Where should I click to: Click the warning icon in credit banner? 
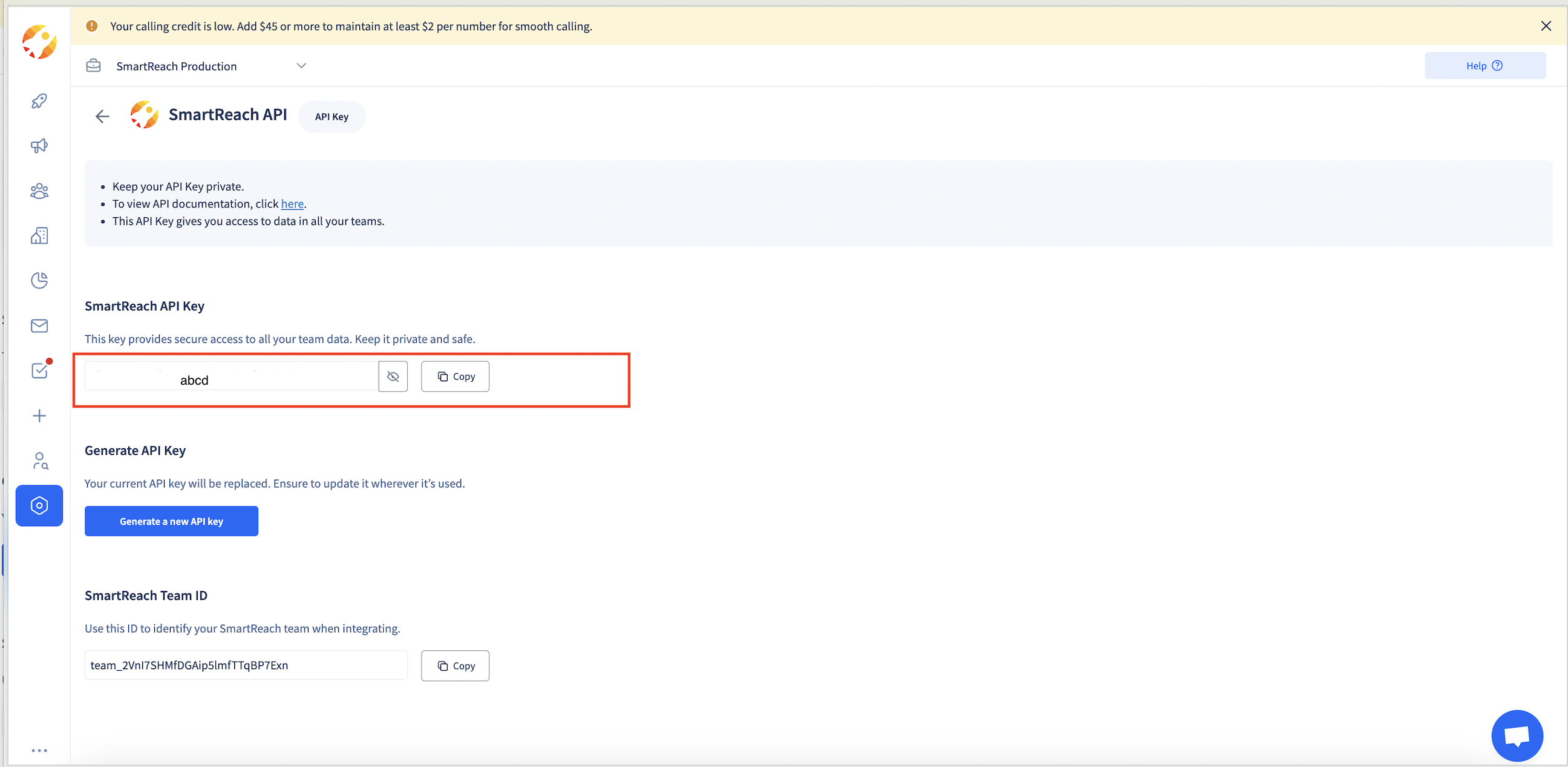(92, 25)
